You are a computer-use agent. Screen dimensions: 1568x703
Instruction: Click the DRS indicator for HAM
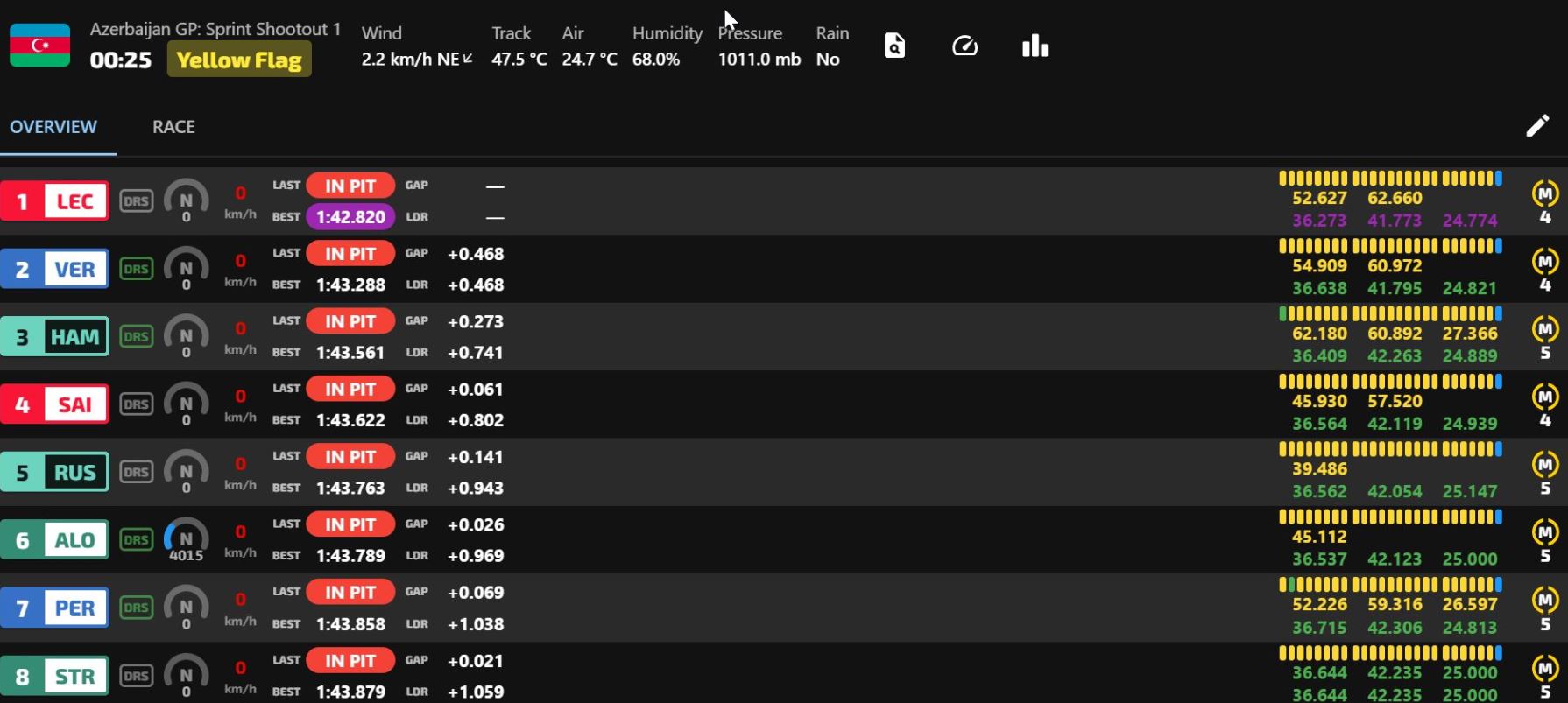[136, 337]
